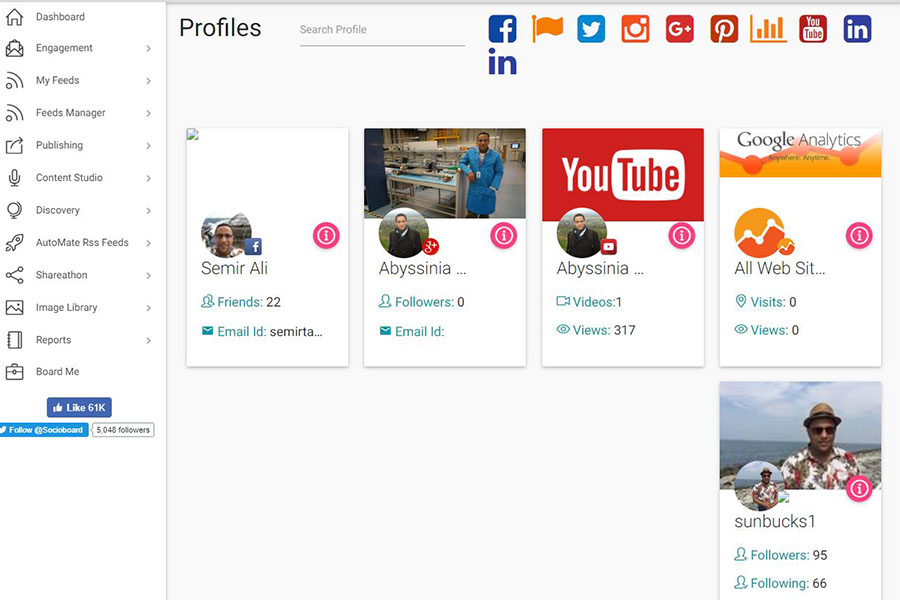
Task: Click the My Feeds RSS icon
Action: pyautogui.click(x=14, y=80)
